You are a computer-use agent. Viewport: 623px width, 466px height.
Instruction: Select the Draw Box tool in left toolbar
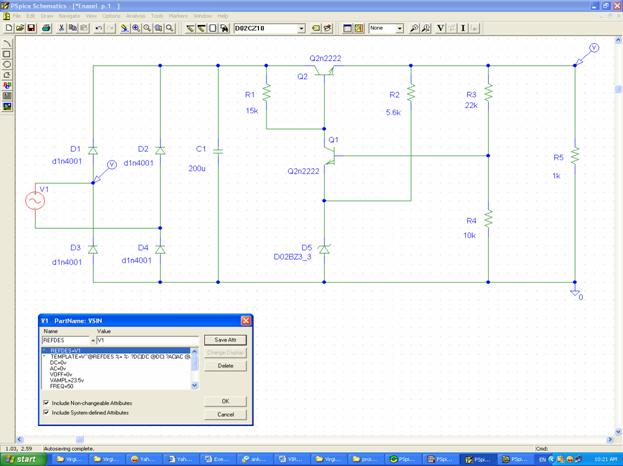(x=8, y=53)
